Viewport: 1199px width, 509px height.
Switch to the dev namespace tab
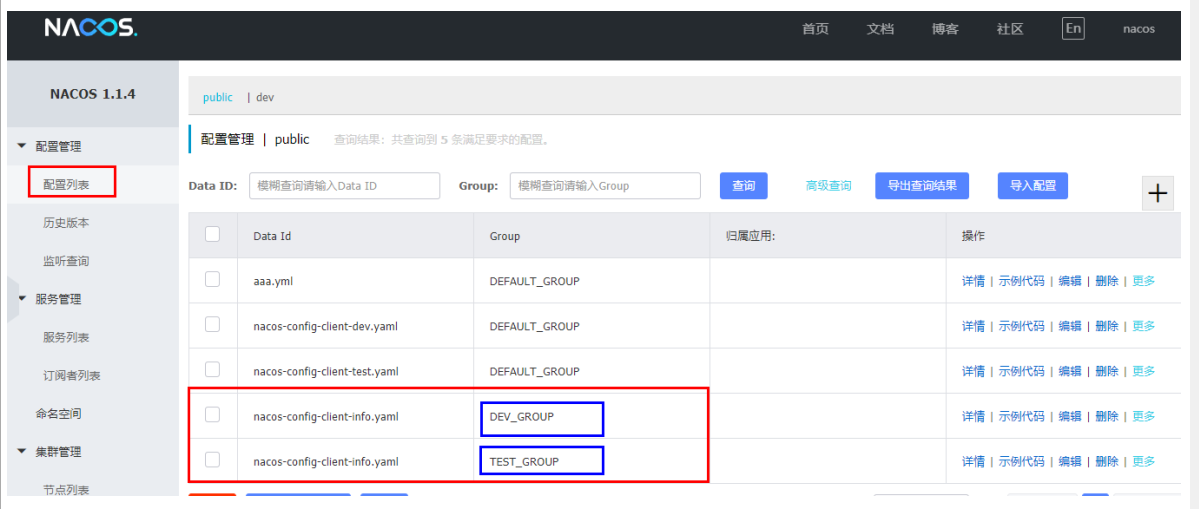coord(265,98)
